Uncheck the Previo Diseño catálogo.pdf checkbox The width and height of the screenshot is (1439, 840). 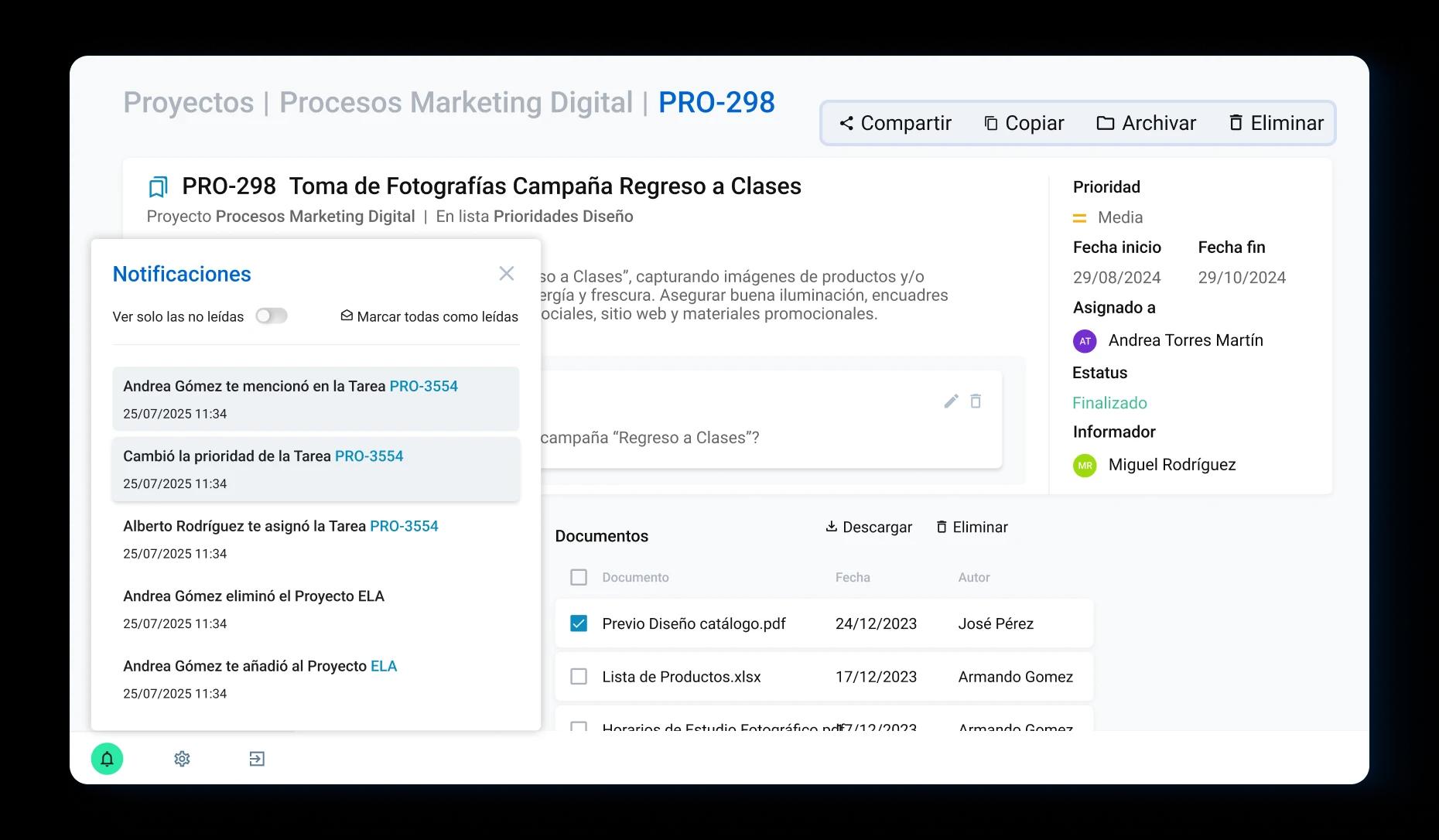[579, 623]
